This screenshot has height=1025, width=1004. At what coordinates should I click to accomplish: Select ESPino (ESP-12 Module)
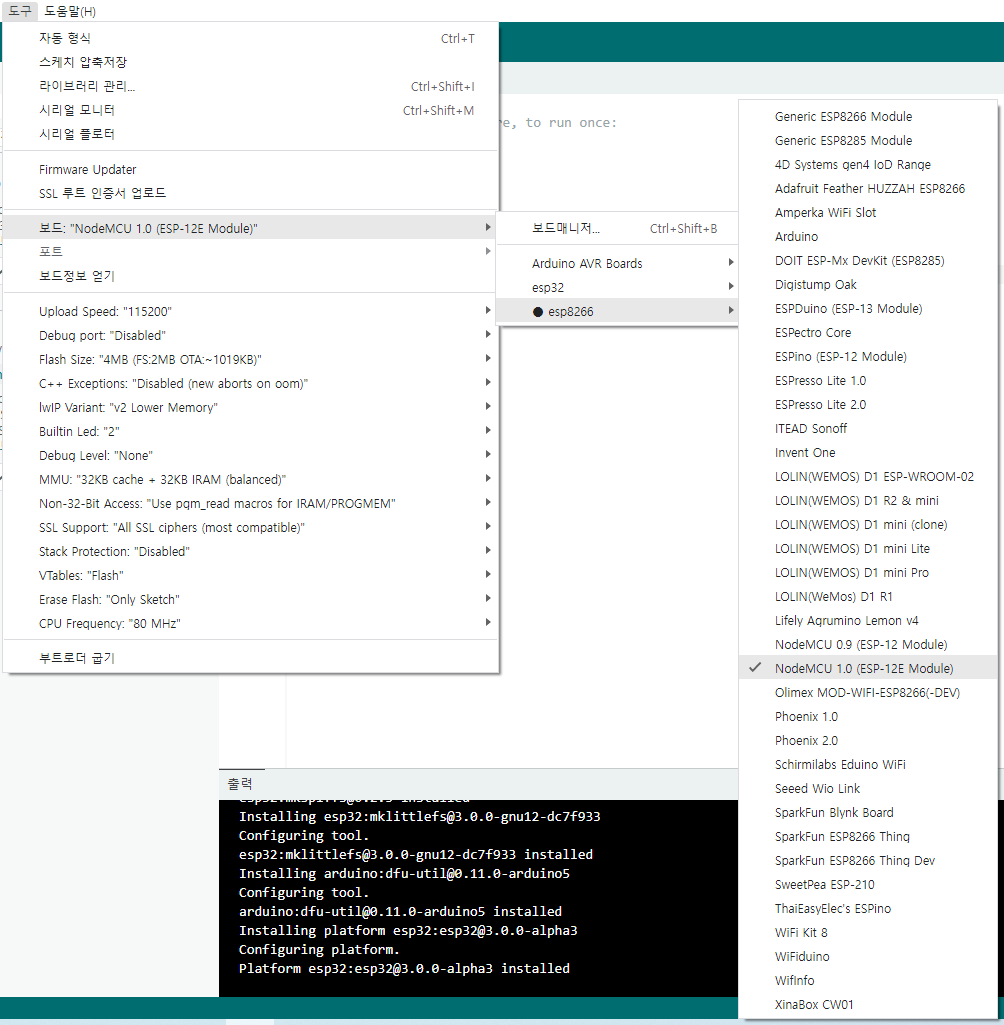point(868,357)
